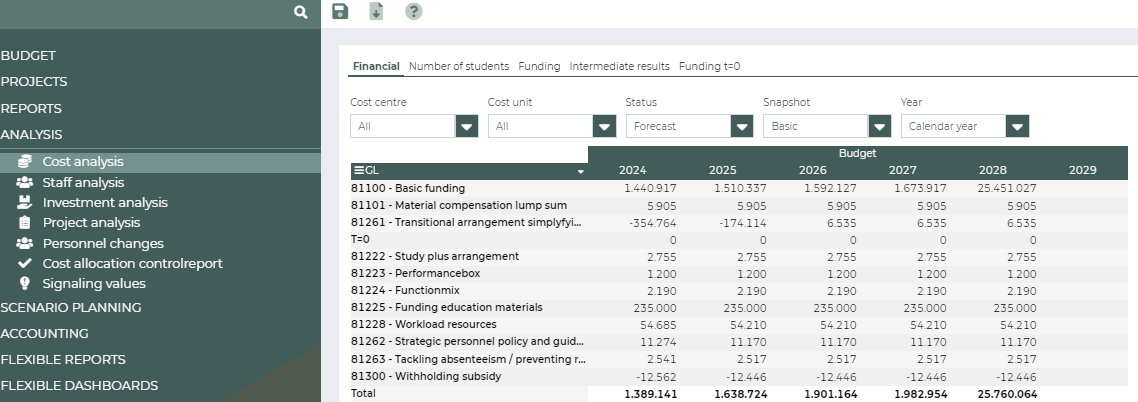Open the Intermediate results tab

coord(620,66)
